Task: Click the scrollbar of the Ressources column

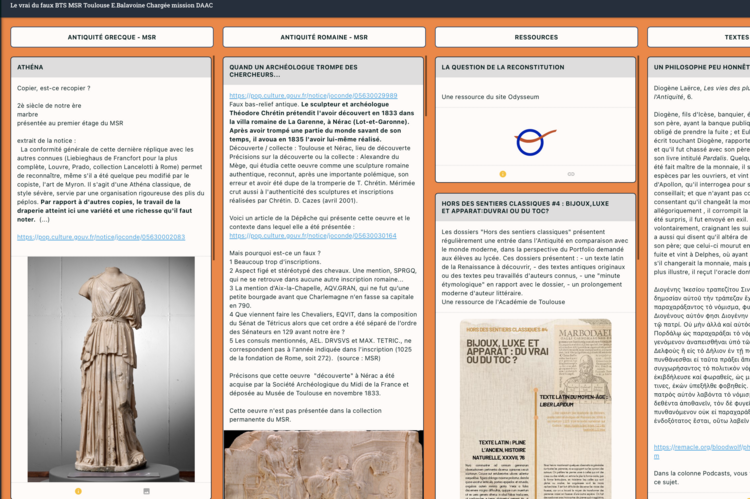Action: 638,158
